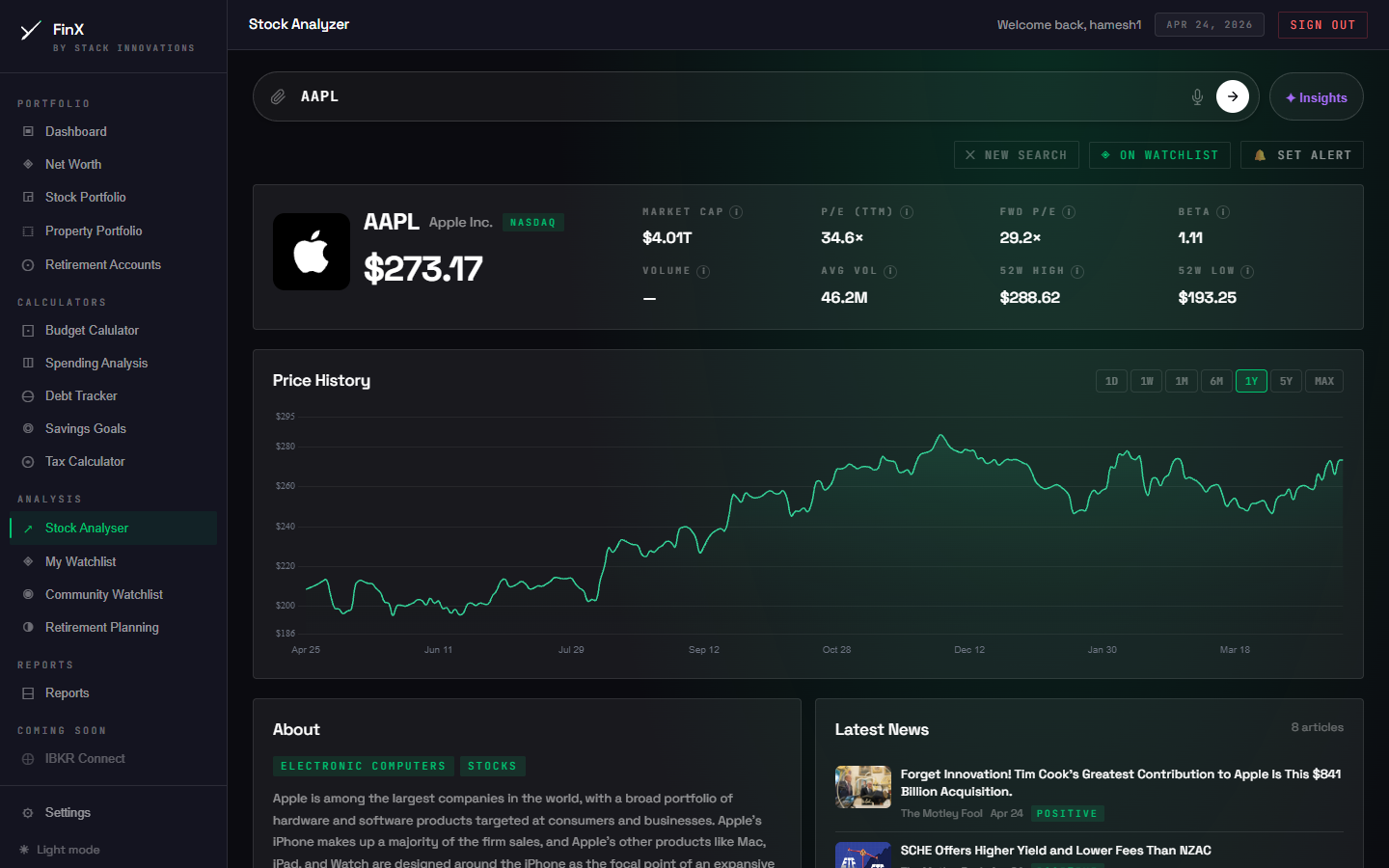The height and width of the screenshot is (868, 1389).
Task: Click the Fwd P/E info icon
Action: point(1069,212)
